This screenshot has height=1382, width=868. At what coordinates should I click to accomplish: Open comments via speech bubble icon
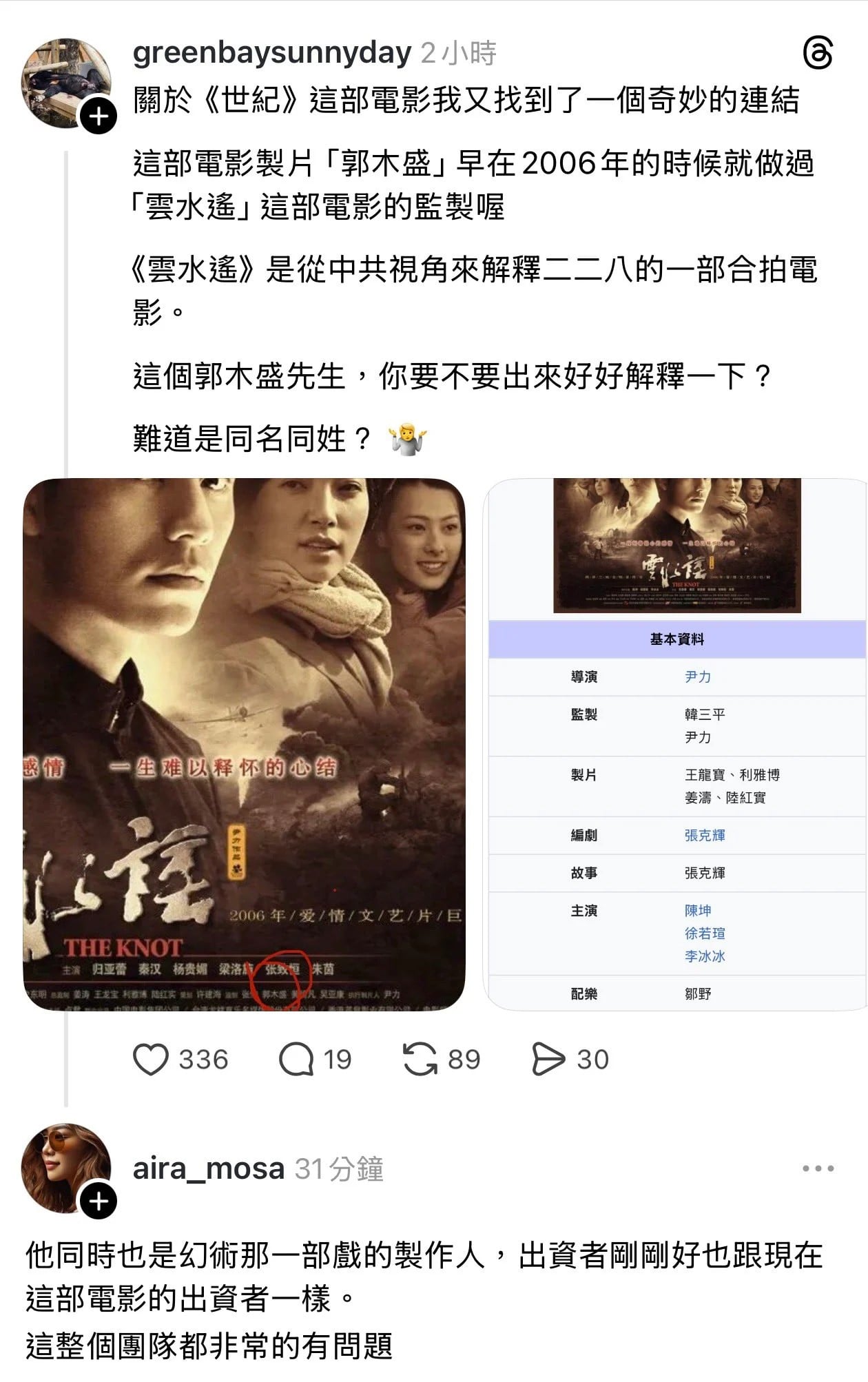[296, 1060]
